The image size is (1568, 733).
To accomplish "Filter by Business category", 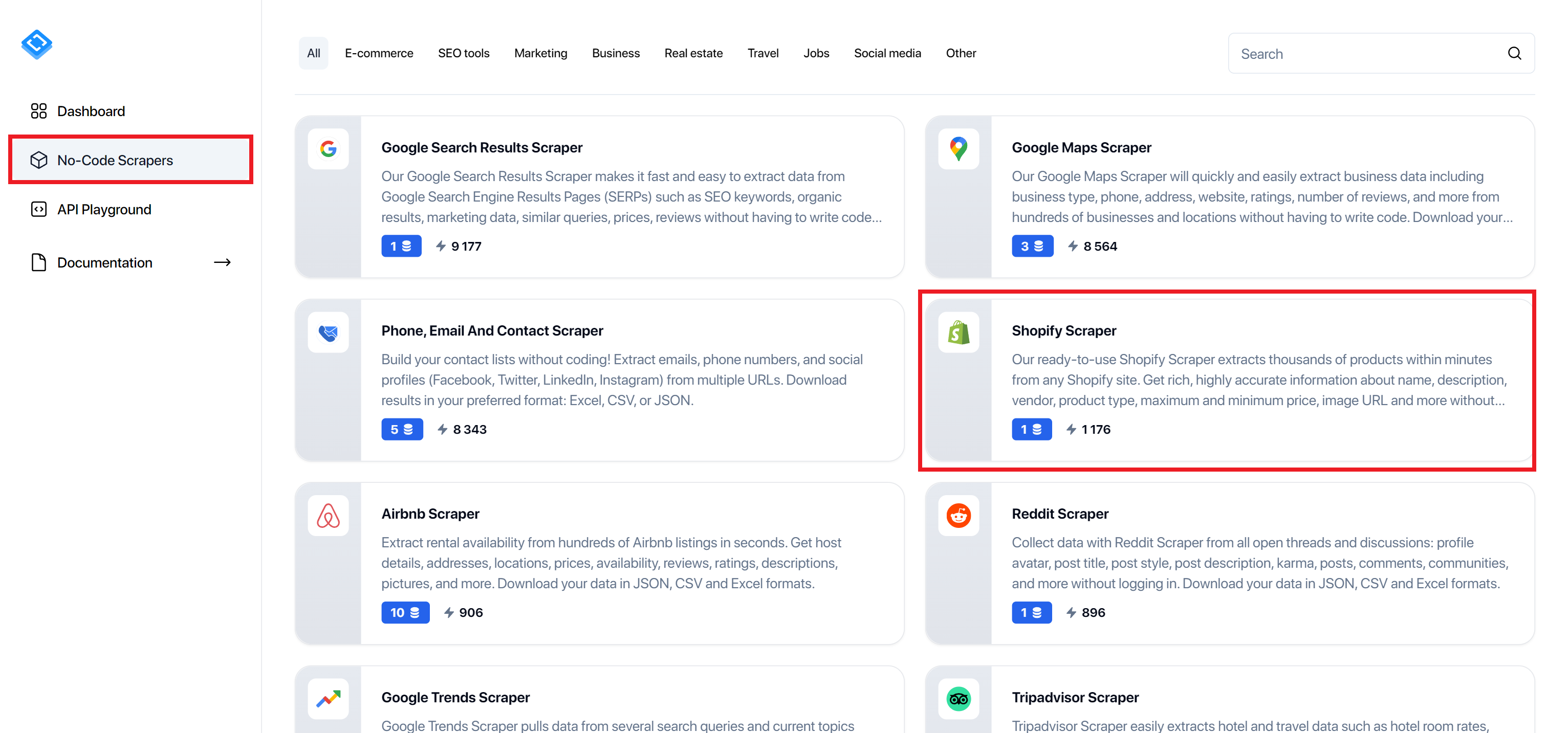I will pyautogui.click(x=616, y=53).
